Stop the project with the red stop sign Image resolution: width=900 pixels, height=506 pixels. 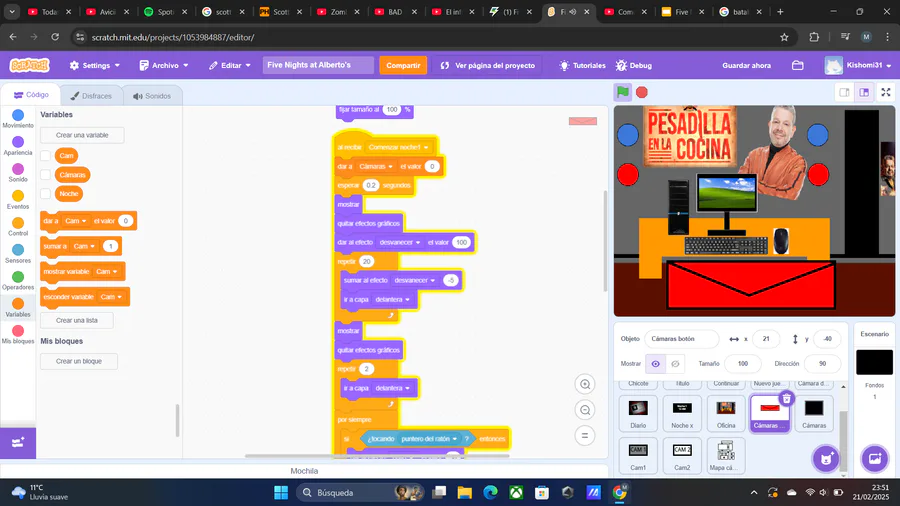pyautogui.click(x=642, y=92)
